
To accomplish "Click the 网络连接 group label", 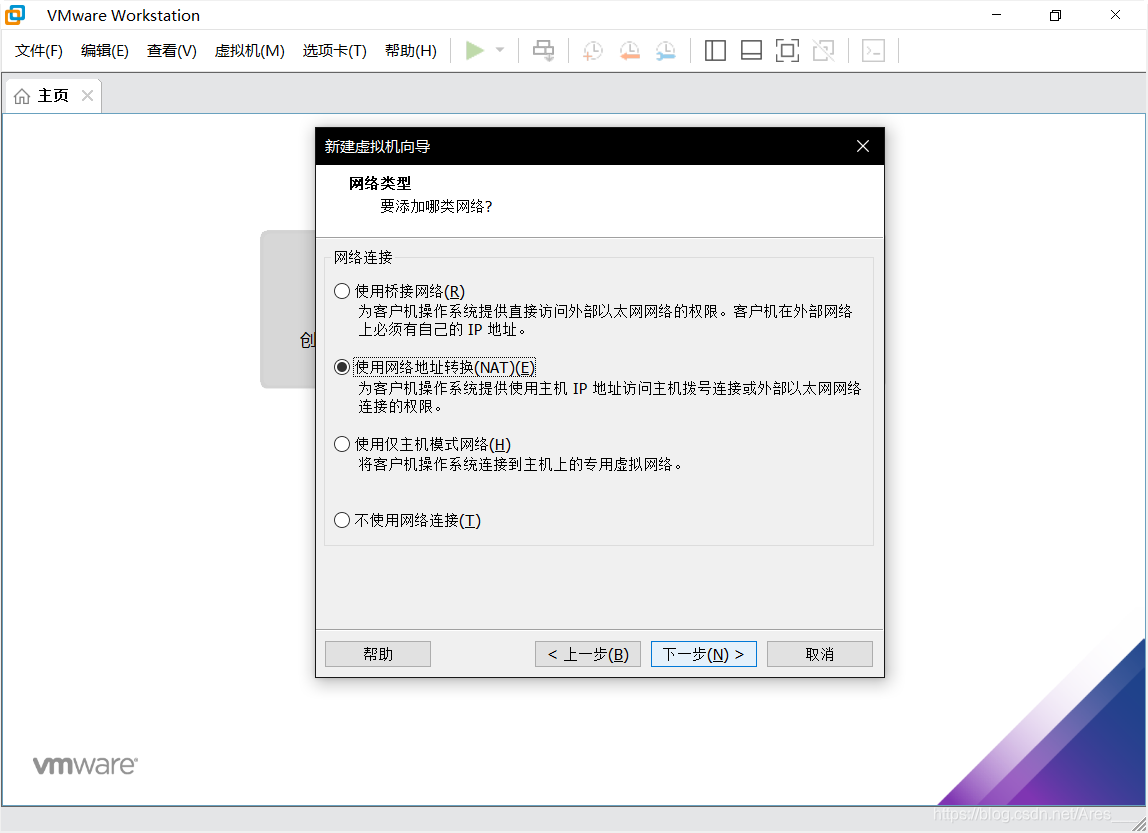I will pos(363,258).
